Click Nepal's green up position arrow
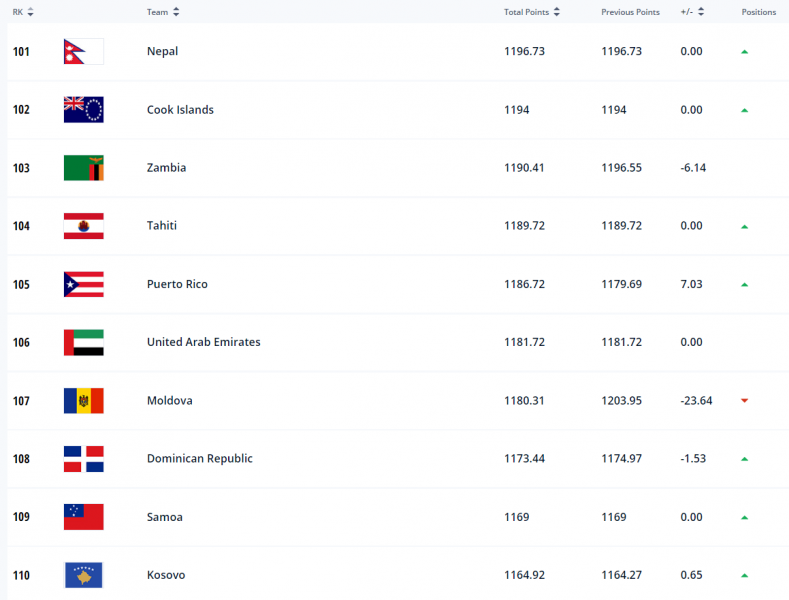The image size is (789, 600). (x=744, y=52)
